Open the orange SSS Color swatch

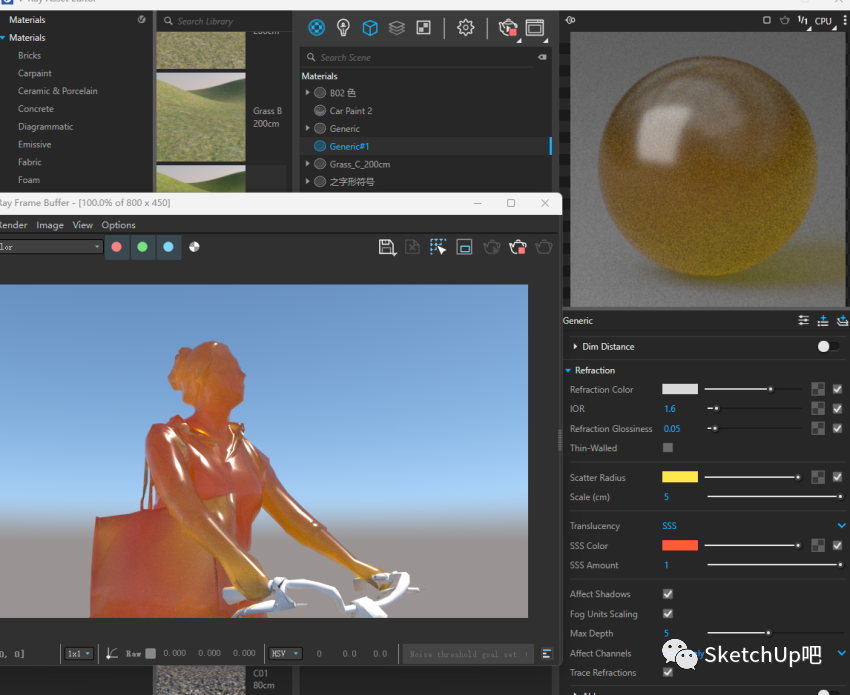(680, 545)
